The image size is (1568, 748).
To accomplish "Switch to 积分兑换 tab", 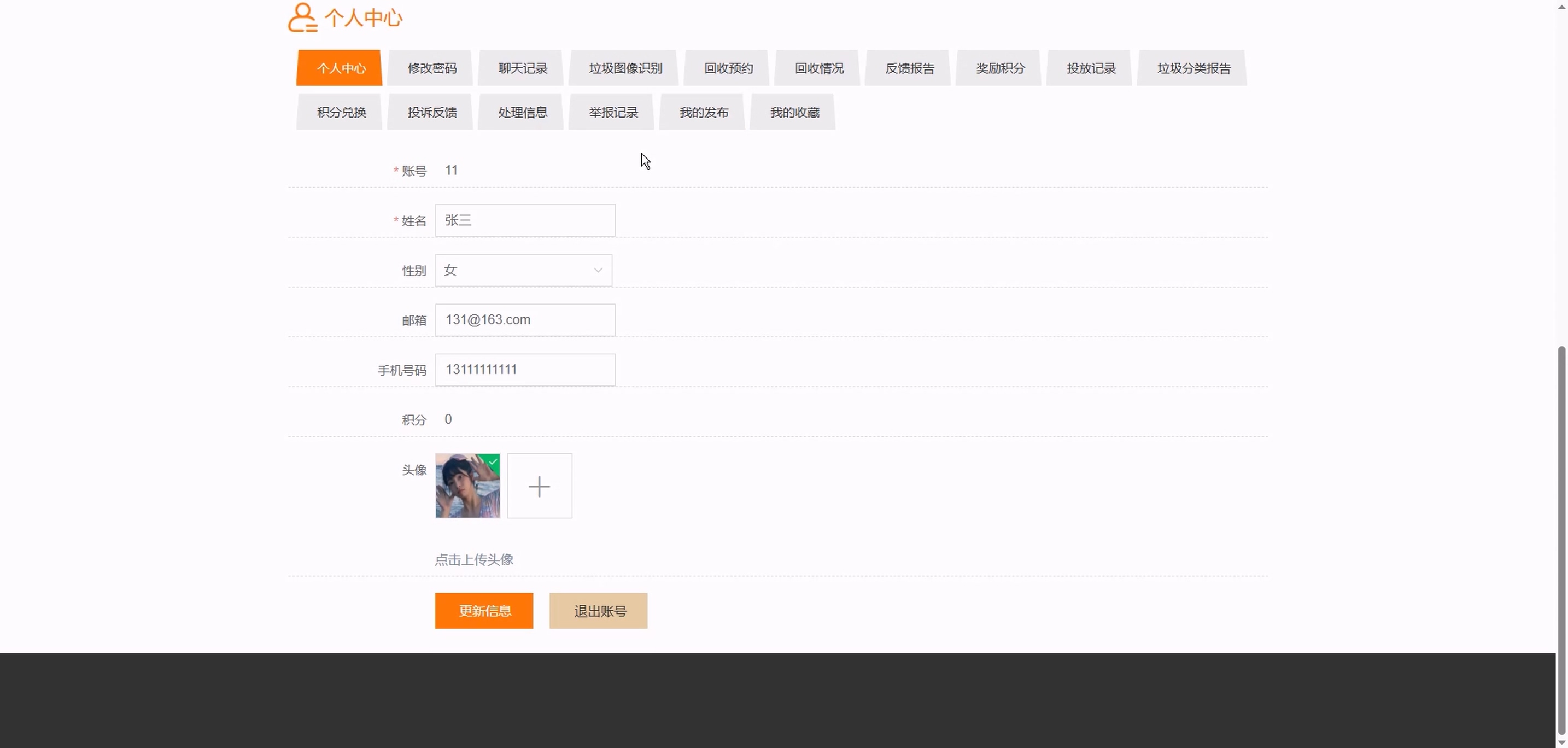I will pos(341,113).
